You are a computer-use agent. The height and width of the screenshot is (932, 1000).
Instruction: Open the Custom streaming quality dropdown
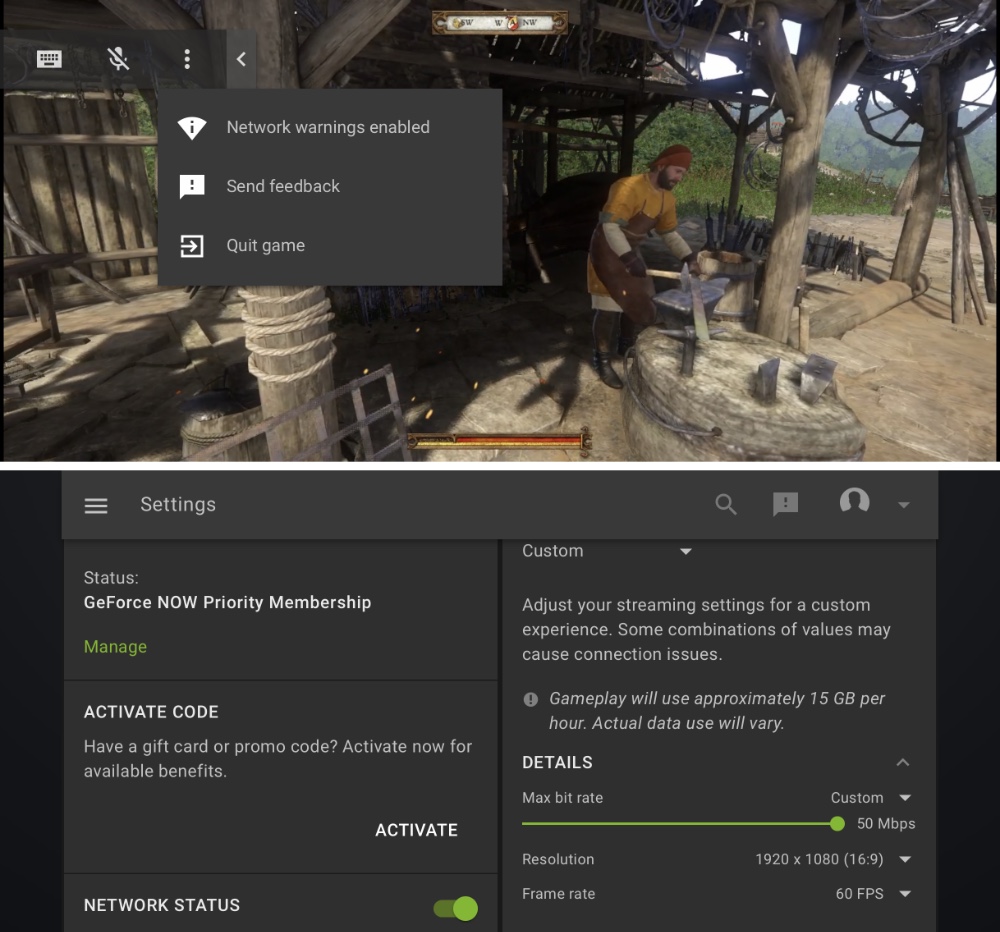click(x=607, y=551)
